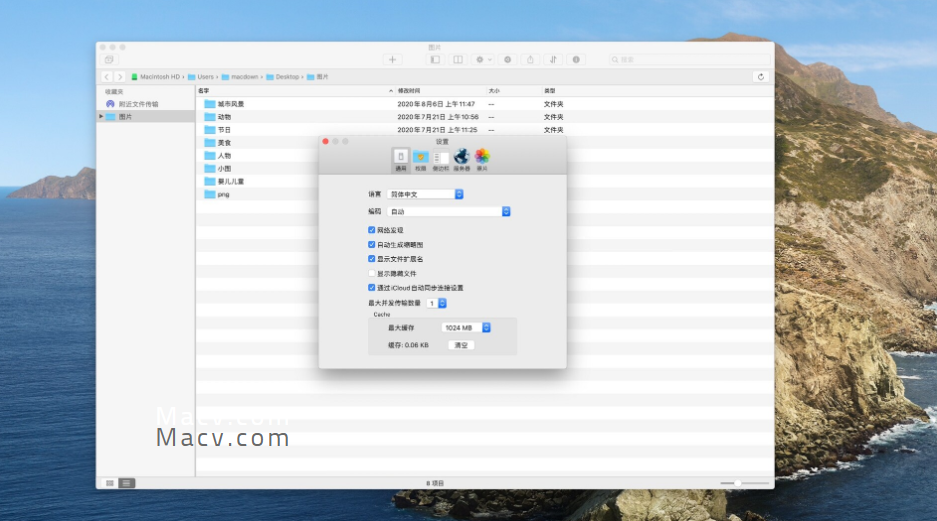
Task: Open the 编码 encoding dropdown 自动
Action: pyautogui.click(x=449, y=212)
